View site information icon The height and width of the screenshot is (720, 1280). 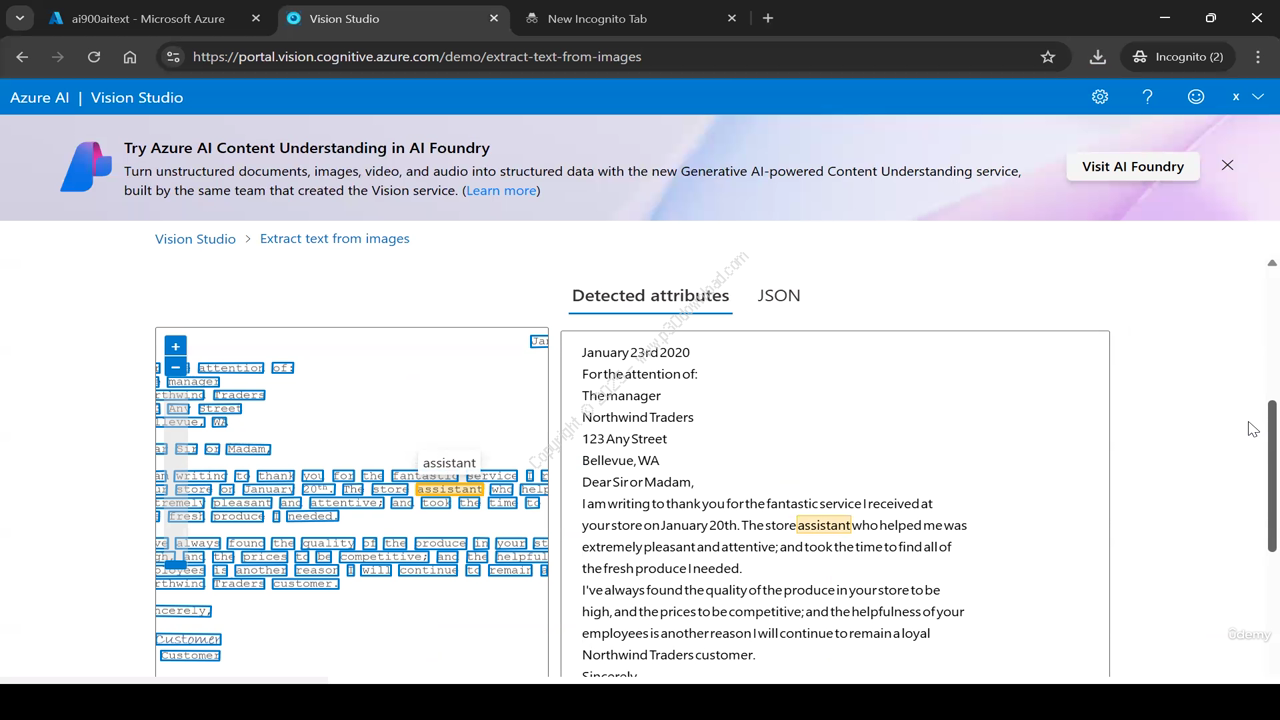(173, 57)
